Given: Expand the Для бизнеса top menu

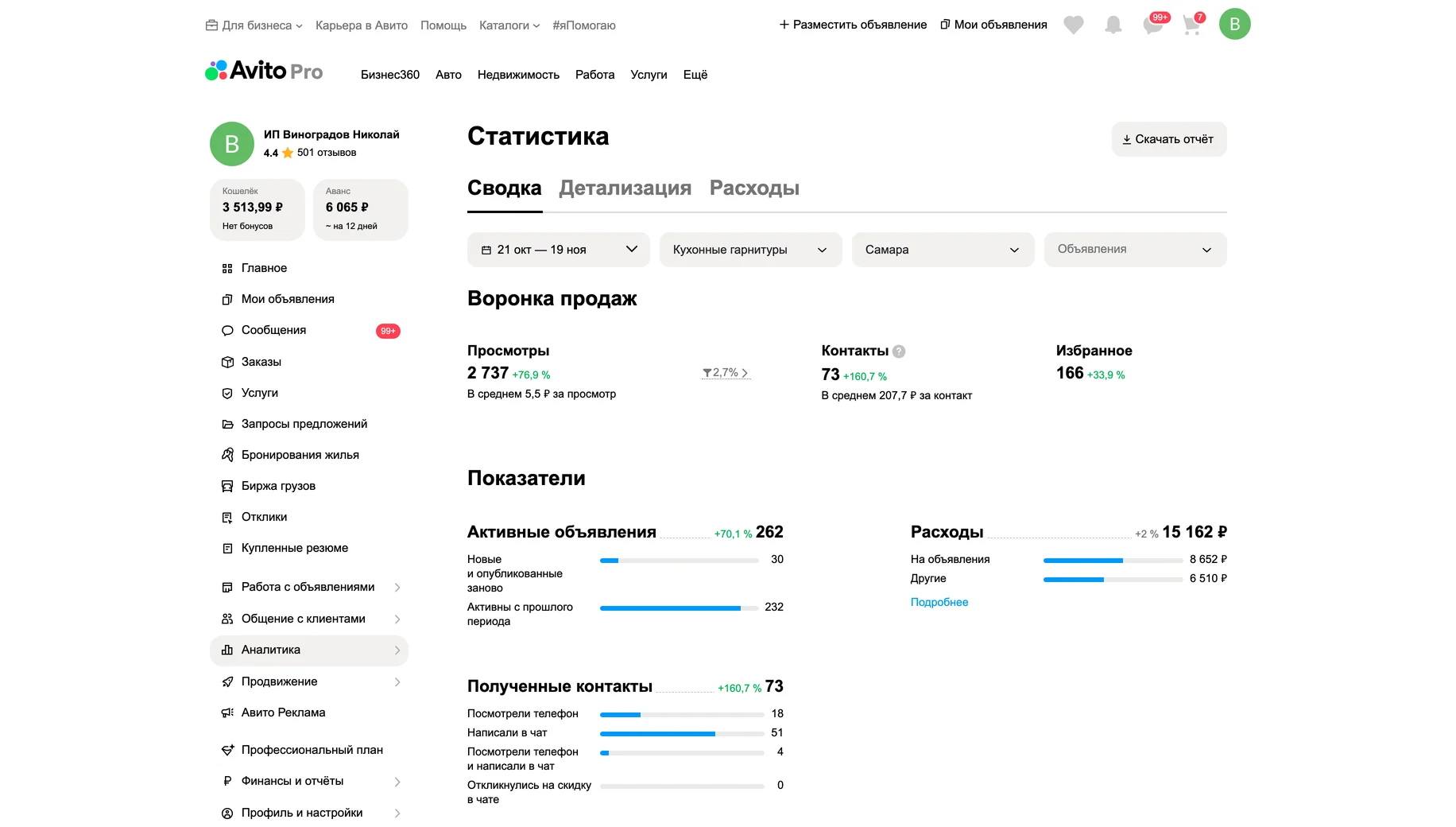Looking at the screenshot, I should point(254,25).
